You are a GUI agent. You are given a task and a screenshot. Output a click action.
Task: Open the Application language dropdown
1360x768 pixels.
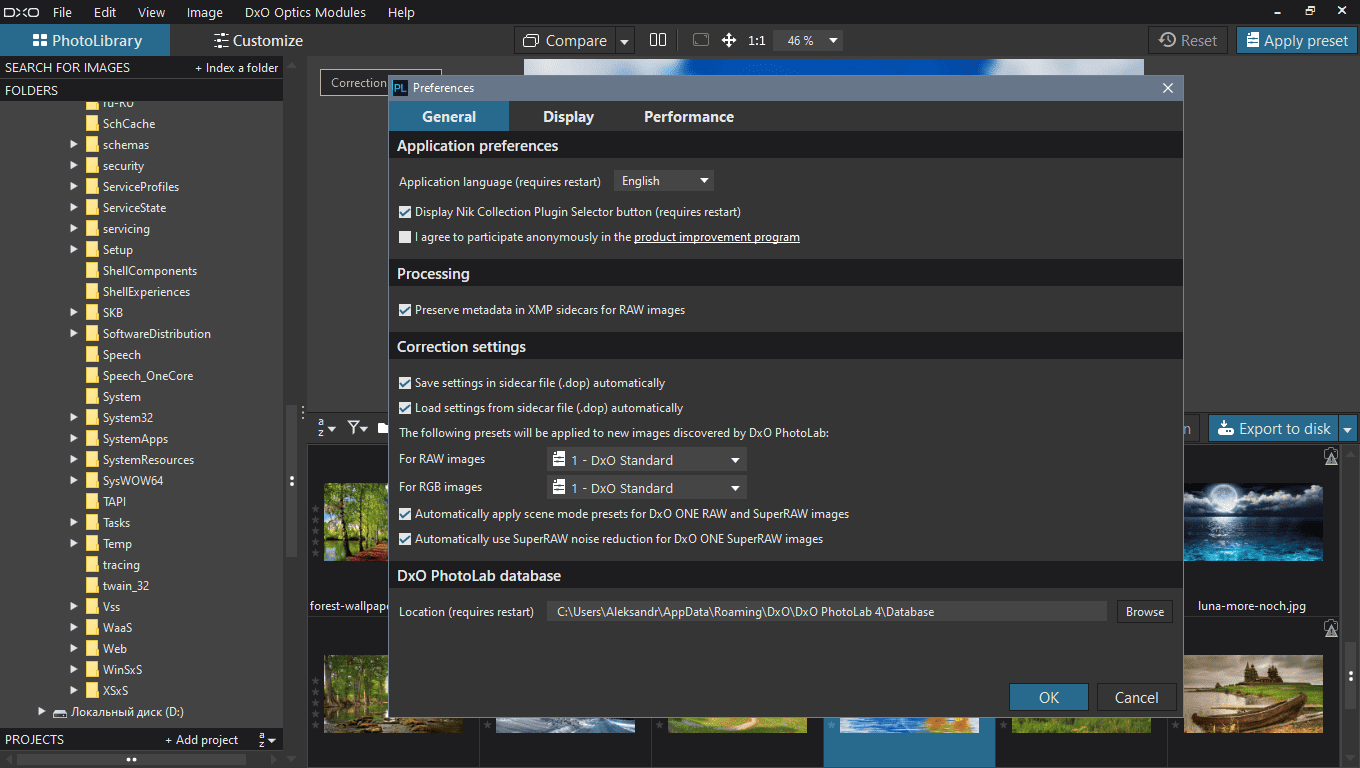[664, 181]
